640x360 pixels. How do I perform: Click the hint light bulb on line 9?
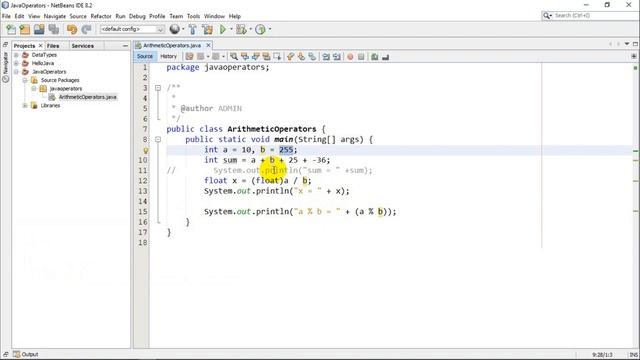tap(145, 150)
